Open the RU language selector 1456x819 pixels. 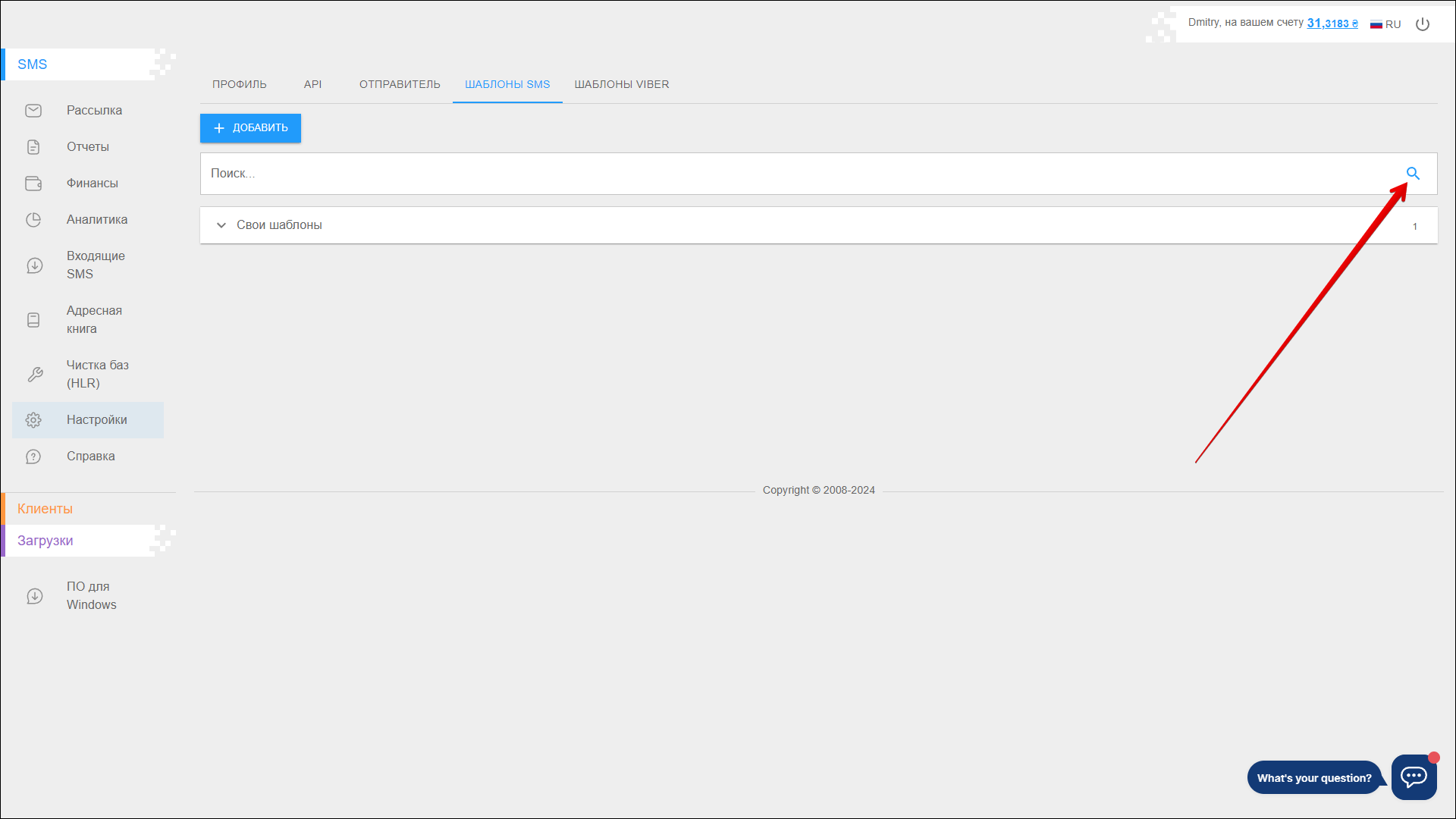point(1385,24)
